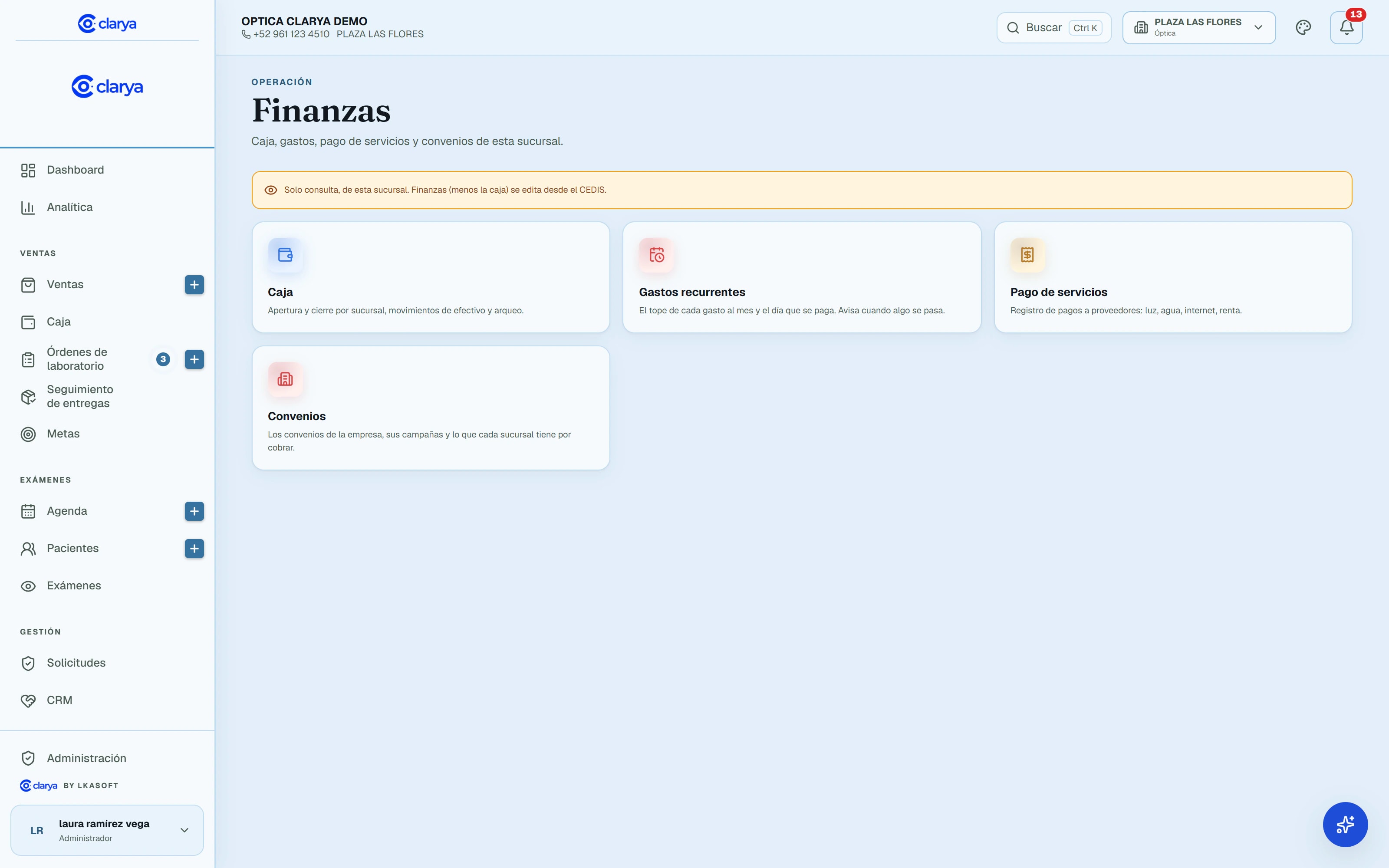Open the Convenios card

431,408
